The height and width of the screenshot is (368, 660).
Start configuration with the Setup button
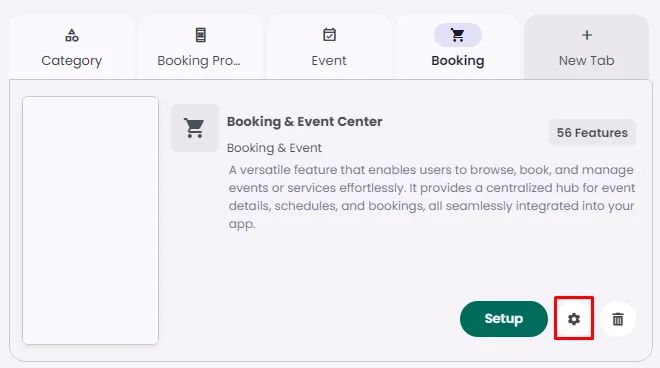504,319
